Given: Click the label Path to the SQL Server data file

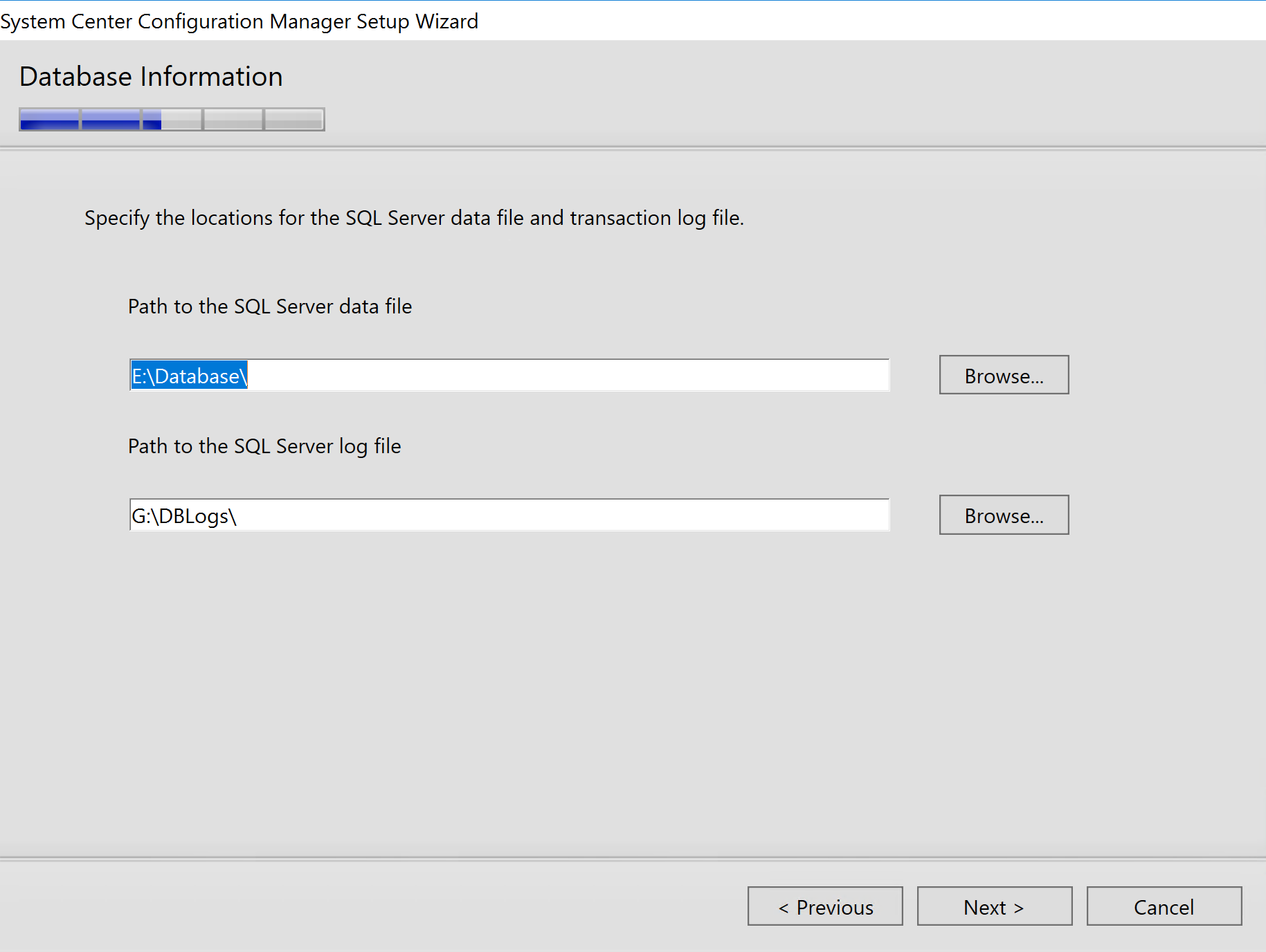Looking at the screenshot, I should 269,306.
